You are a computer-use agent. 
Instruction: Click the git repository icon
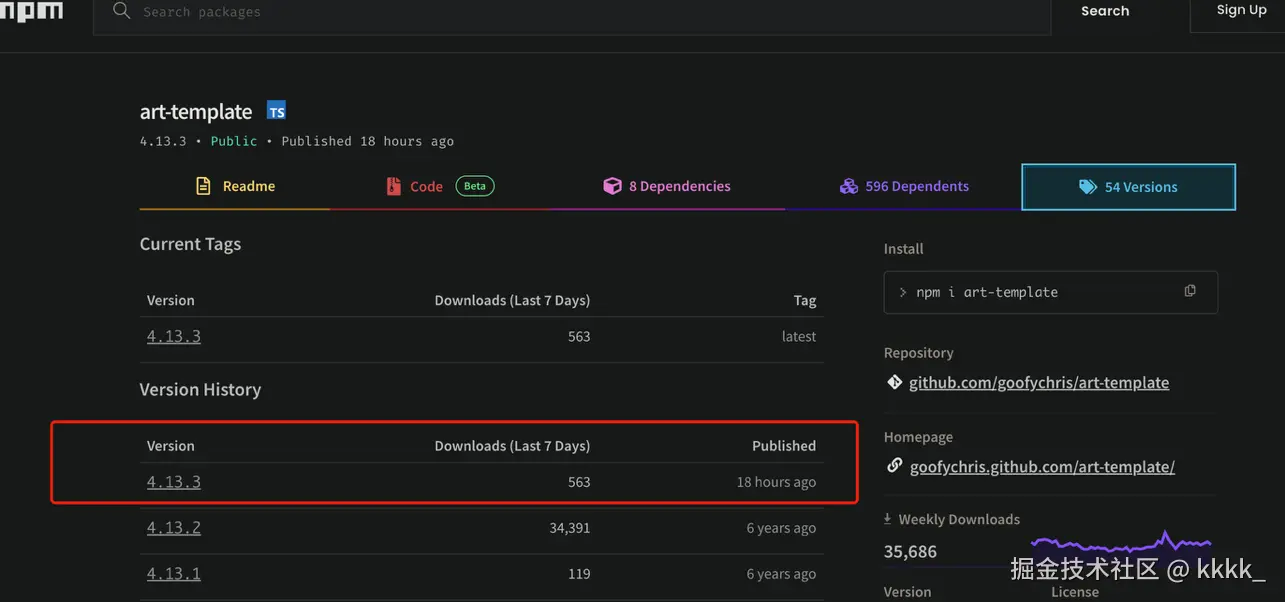[895, 382]
